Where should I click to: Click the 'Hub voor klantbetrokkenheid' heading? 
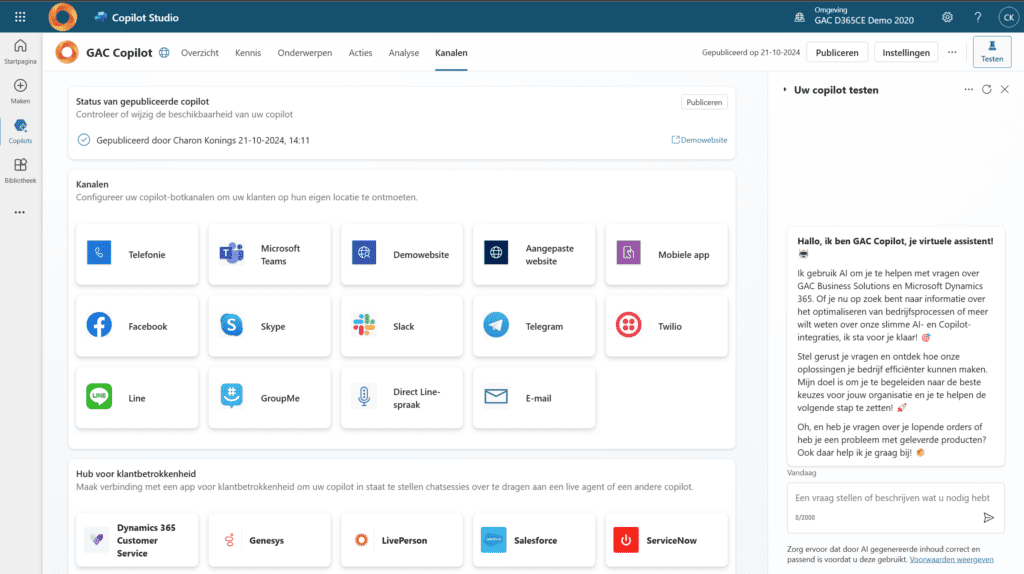(136, 473)
